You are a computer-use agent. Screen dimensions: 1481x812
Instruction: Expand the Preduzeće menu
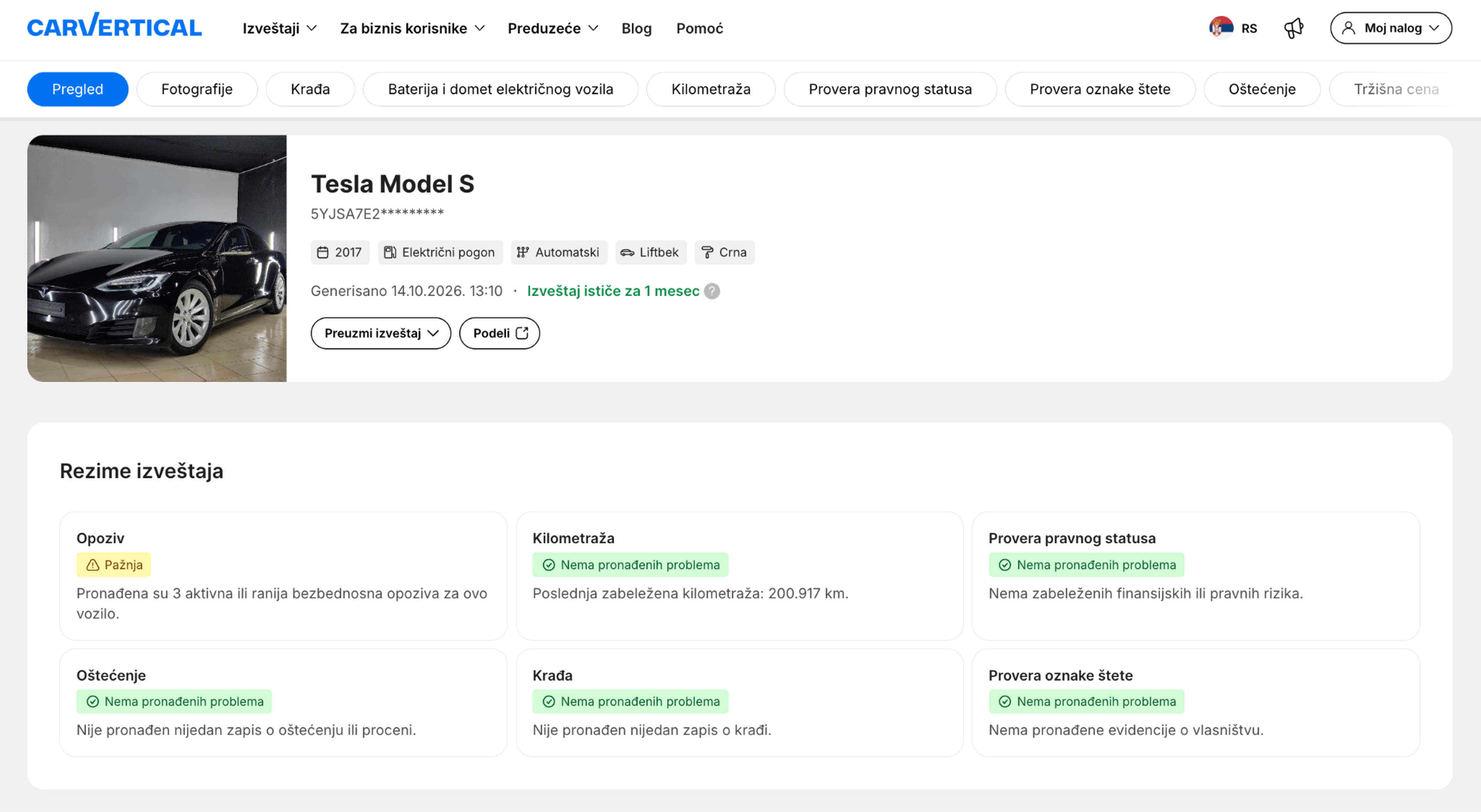tap(553, 28)
